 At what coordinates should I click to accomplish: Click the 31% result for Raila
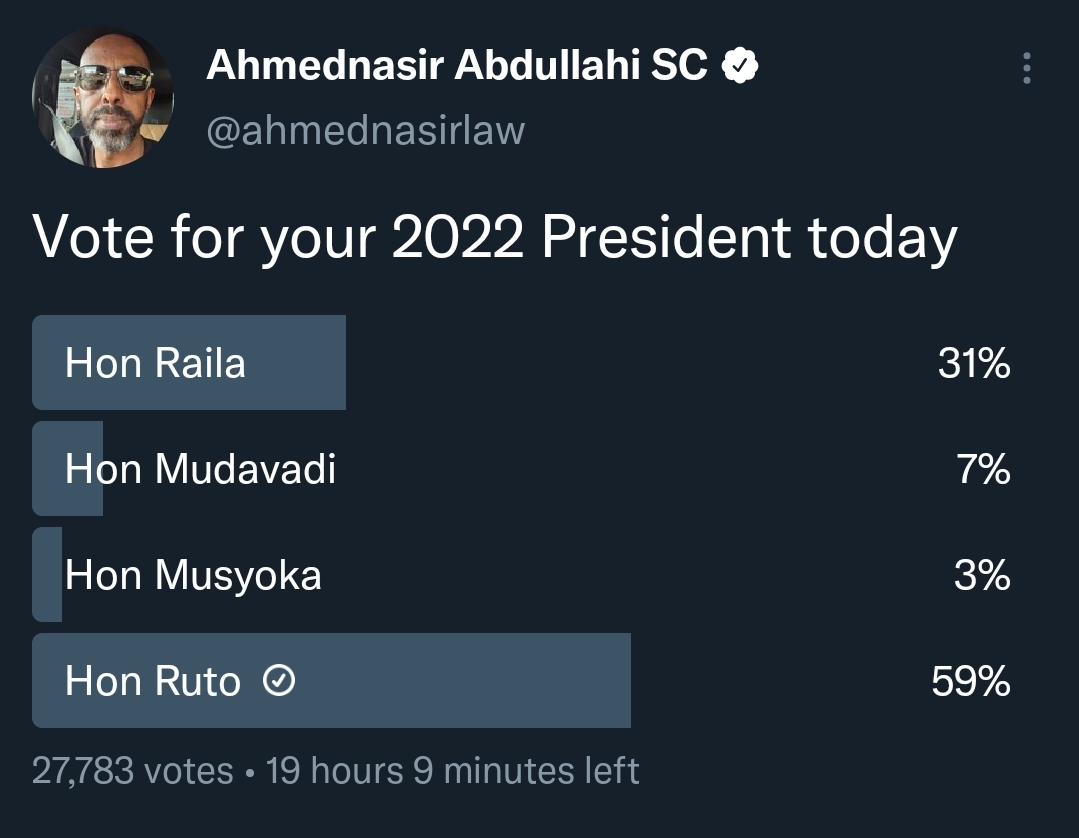tap(973, 364)
